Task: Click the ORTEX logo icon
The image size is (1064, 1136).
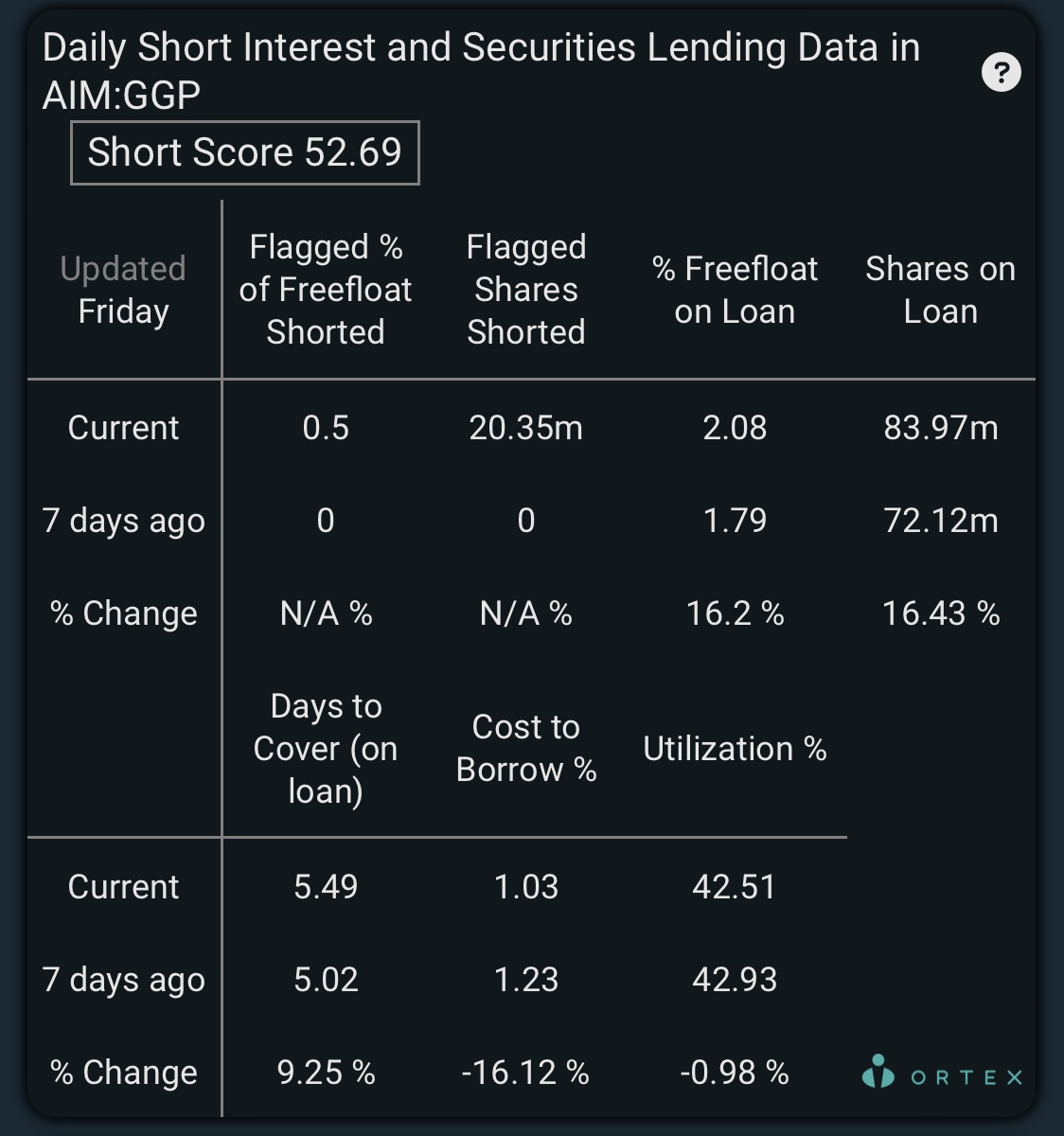Action: click(878, 1072)
